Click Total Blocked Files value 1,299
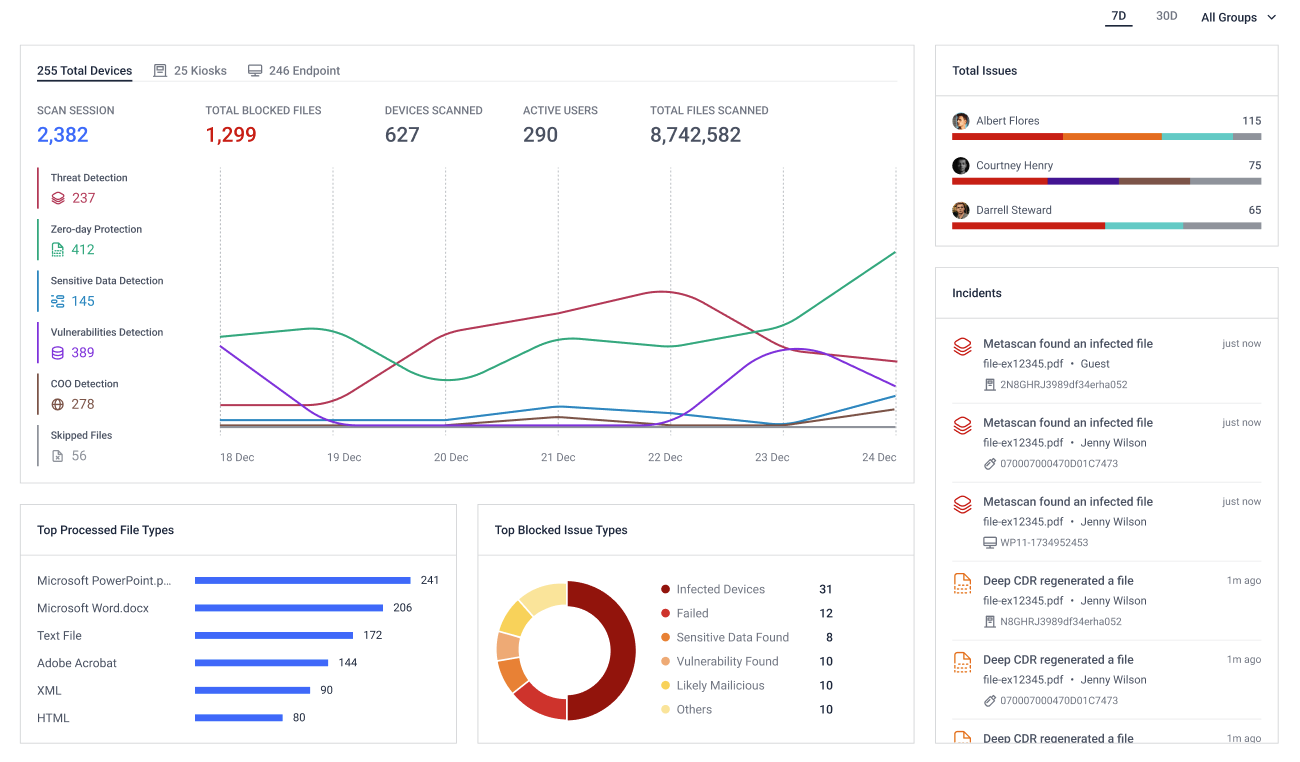Image resolution: width=1300 pixels, height=762 pixels. (231, 135)
